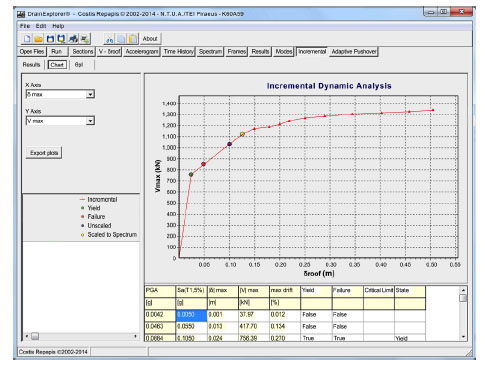Switch to the Modes tab

click(284, 51)
